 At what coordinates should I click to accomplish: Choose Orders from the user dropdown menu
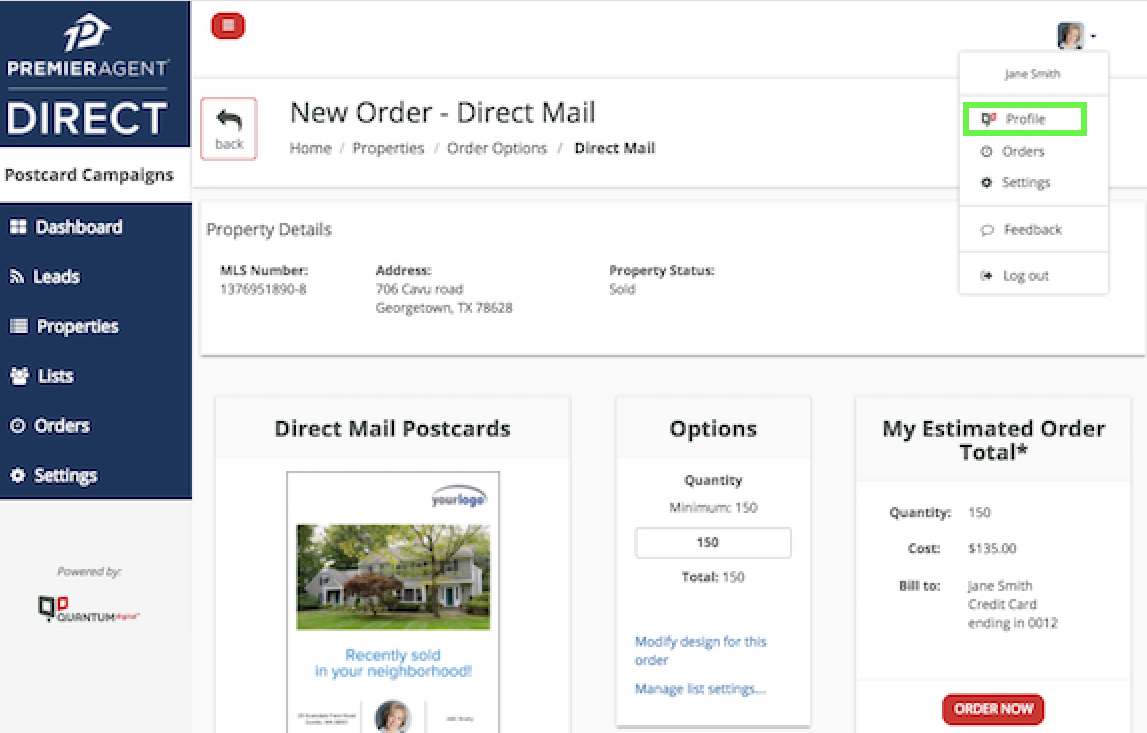[x=1022, y=152]
